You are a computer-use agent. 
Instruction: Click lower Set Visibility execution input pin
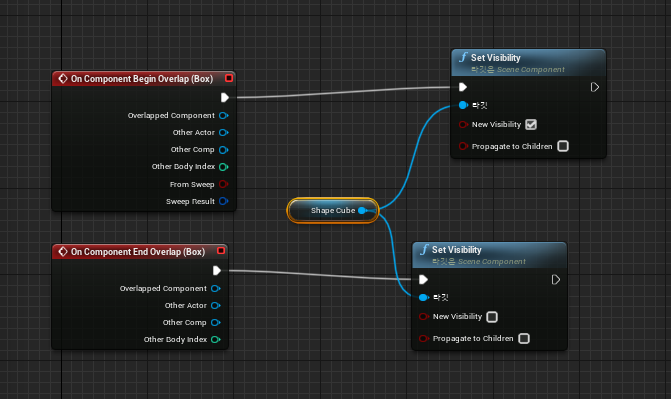point(423,280)
